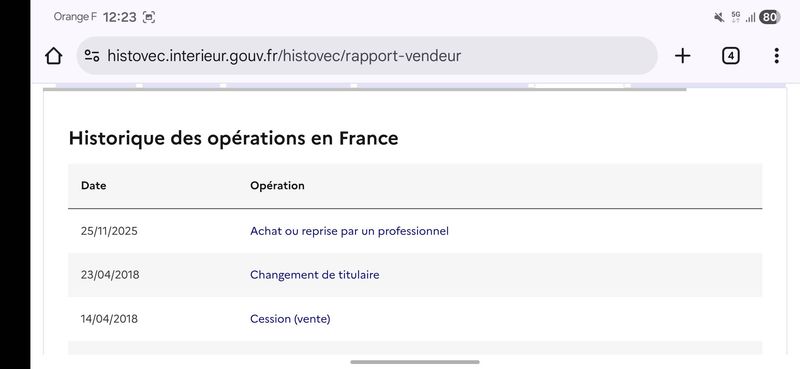
Task: Tap the screen capture icon beside clock
Action: 148,17
